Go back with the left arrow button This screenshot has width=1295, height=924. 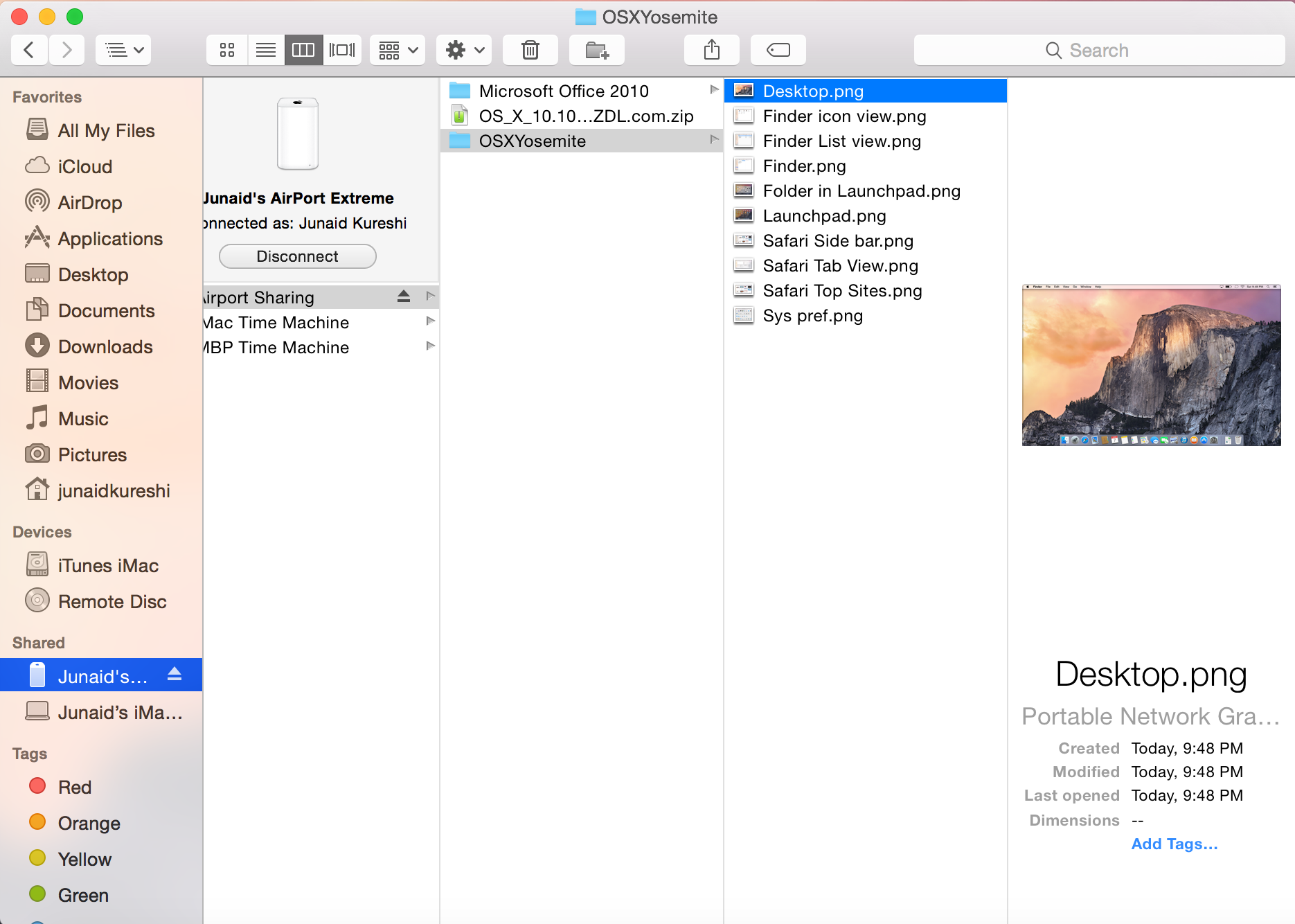(x=29, y=50)
